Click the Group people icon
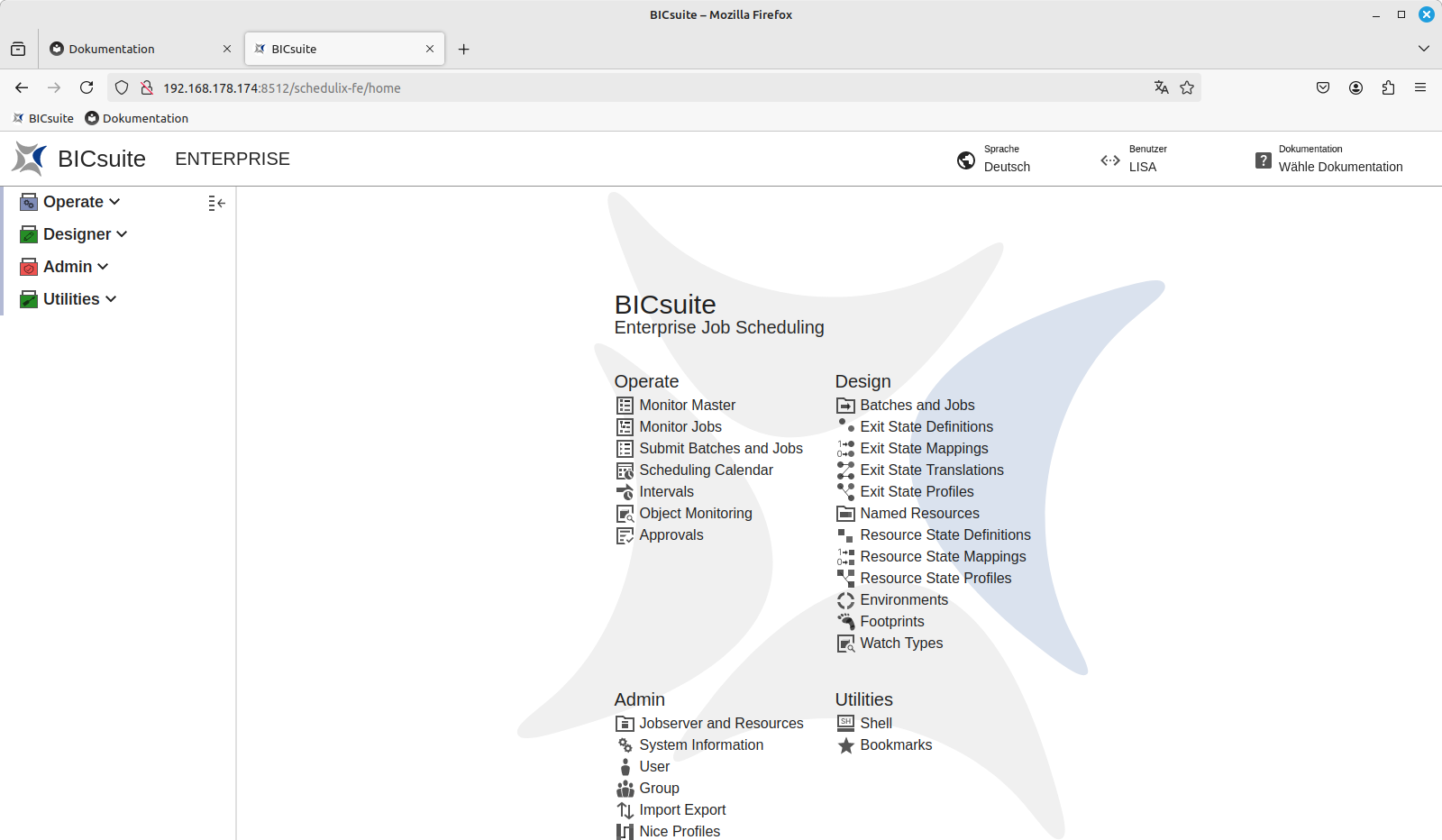The width and height of the screenshot is (1442, 840). (625, 789)
